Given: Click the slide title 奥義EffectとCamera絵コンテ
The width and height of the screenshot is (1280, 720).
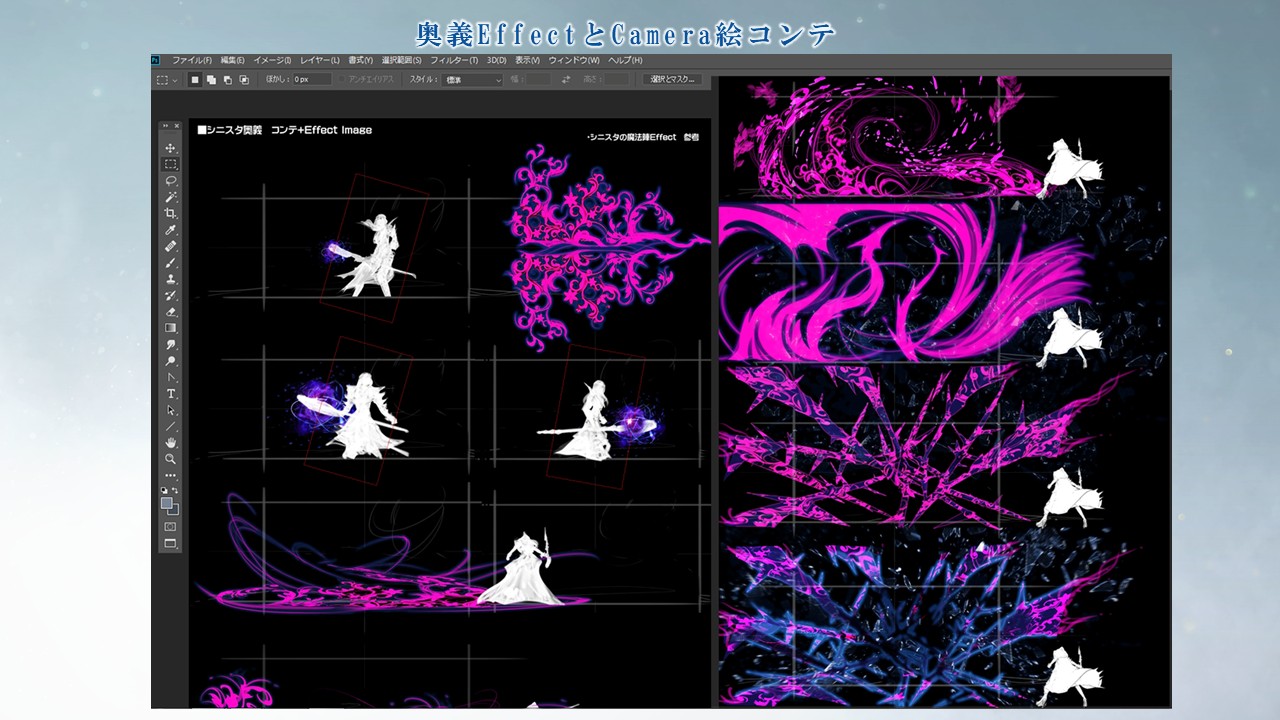Looking at the screenshot, I should 626,34.
